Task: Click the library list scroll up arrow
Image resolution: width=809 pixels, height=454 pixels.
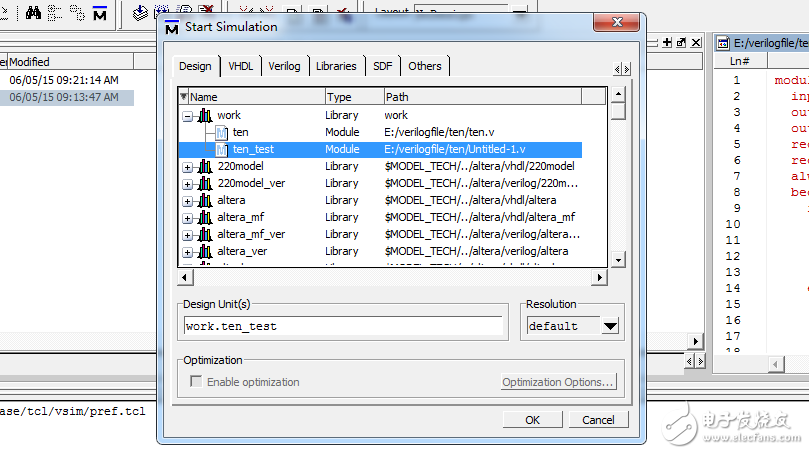Action: click(618, 94)
